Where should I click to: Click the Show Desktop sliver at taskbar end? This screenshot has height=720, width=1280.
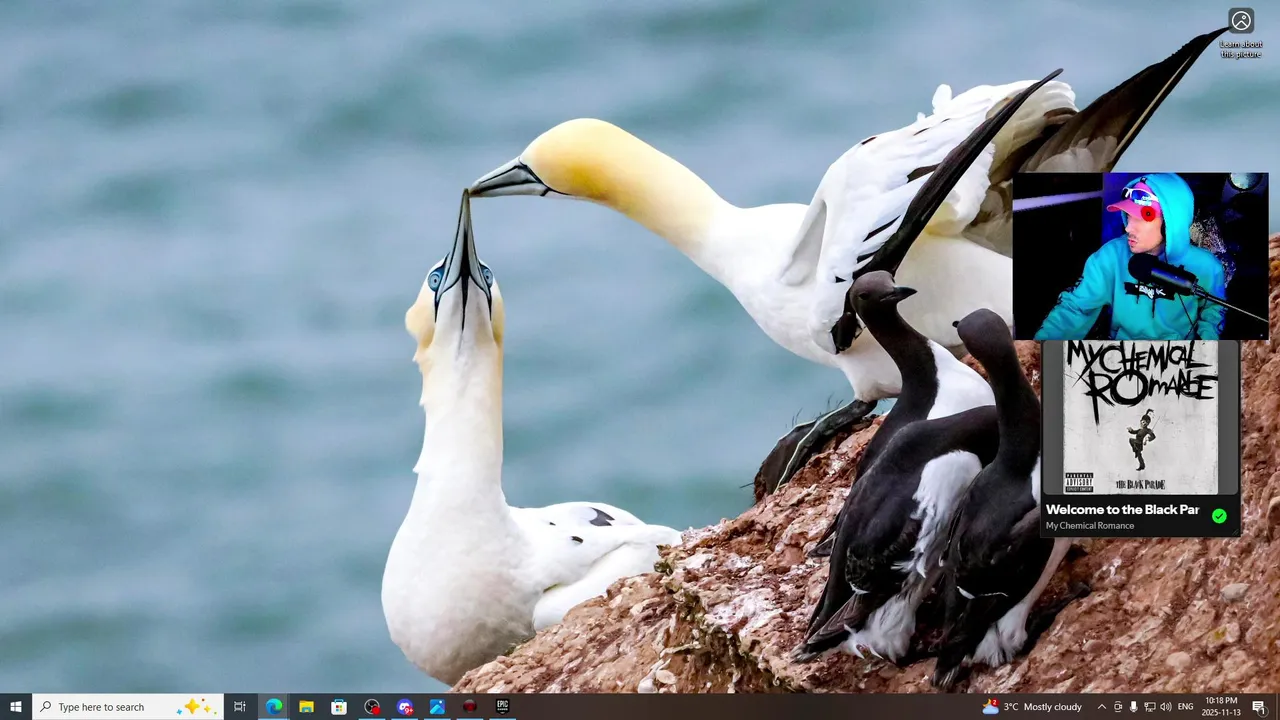pyautogui.click(x=1277, y=707)
